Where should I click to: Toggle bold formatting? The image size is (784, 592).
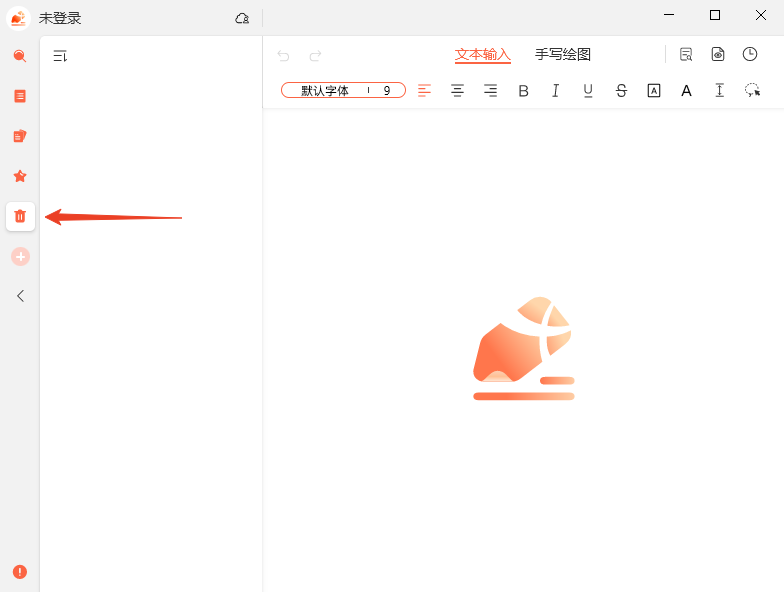point(524,91)
